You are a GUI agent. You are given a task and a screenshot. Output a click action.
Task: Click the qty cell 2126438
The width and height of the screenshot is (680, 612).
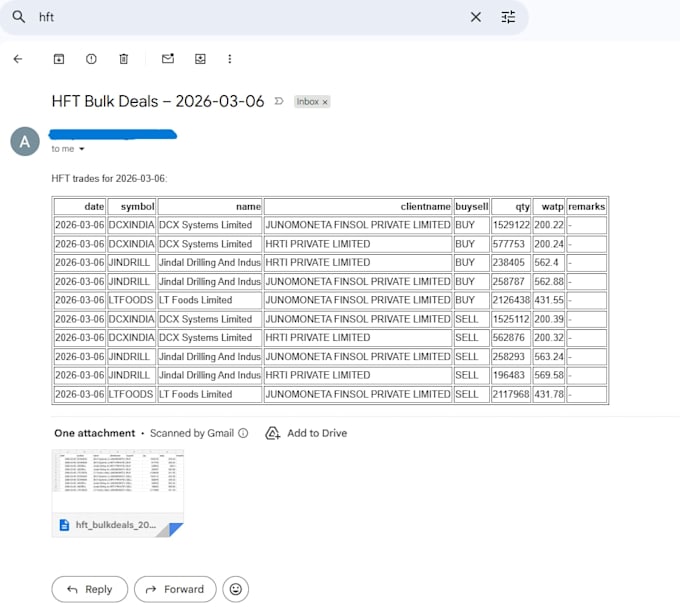tap(511, 300)
